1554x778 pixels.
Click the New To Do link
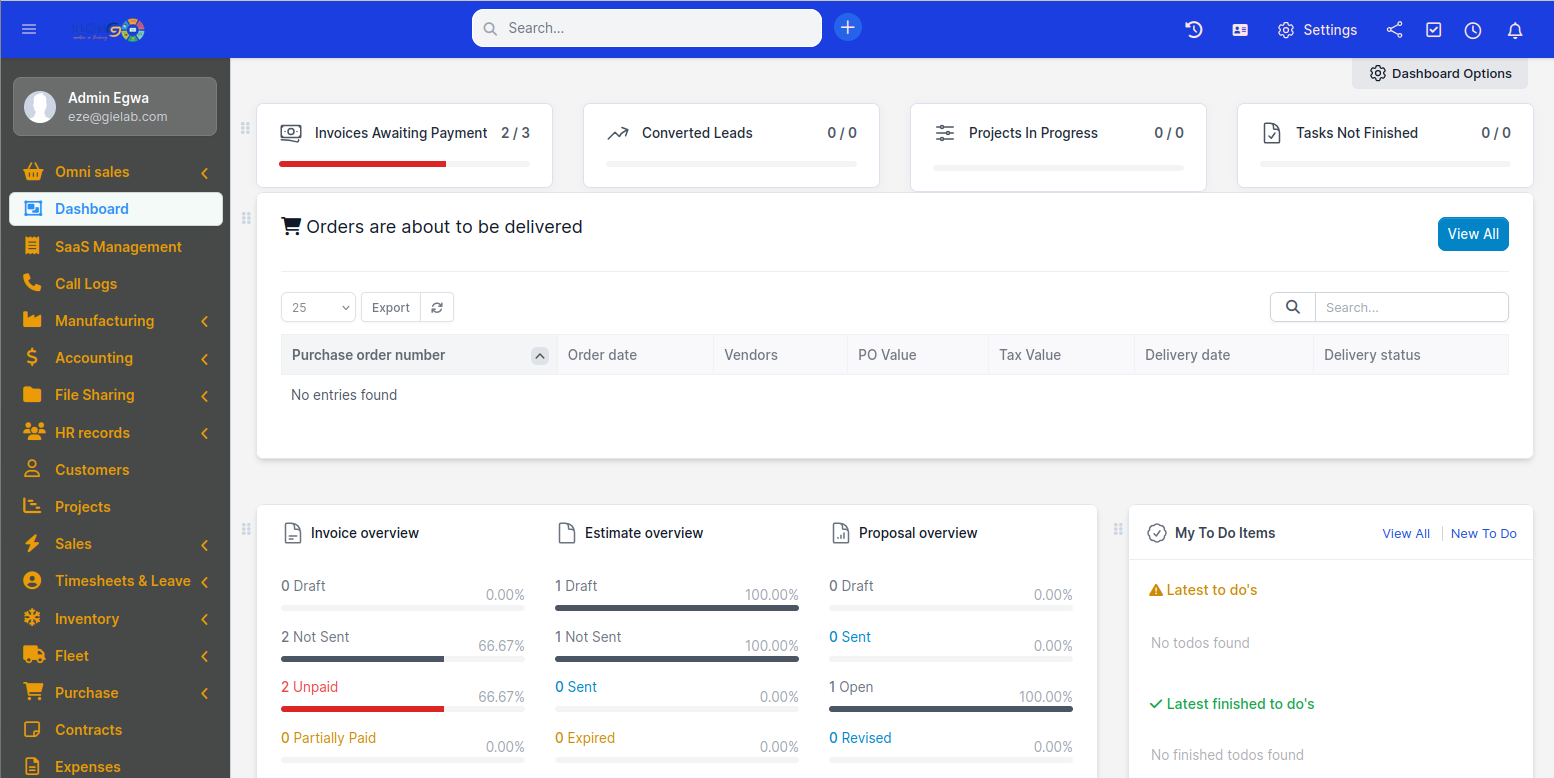(x=1483, y=534)
